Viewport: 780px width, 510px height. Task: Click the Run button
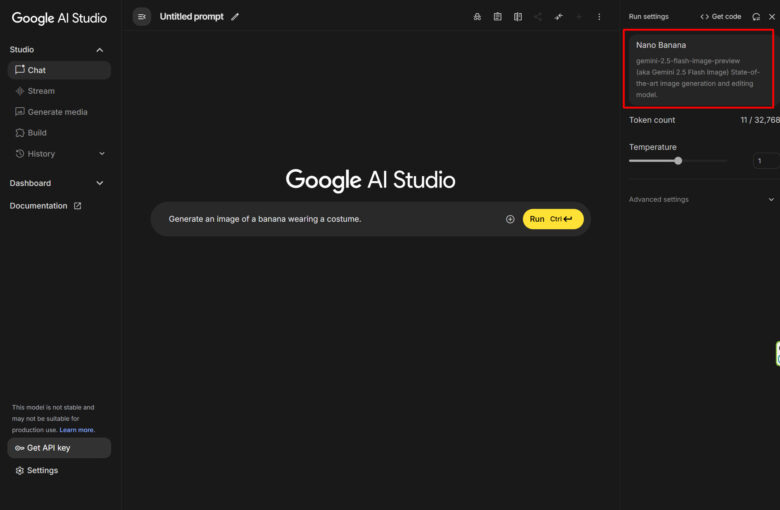pos(553,219)
